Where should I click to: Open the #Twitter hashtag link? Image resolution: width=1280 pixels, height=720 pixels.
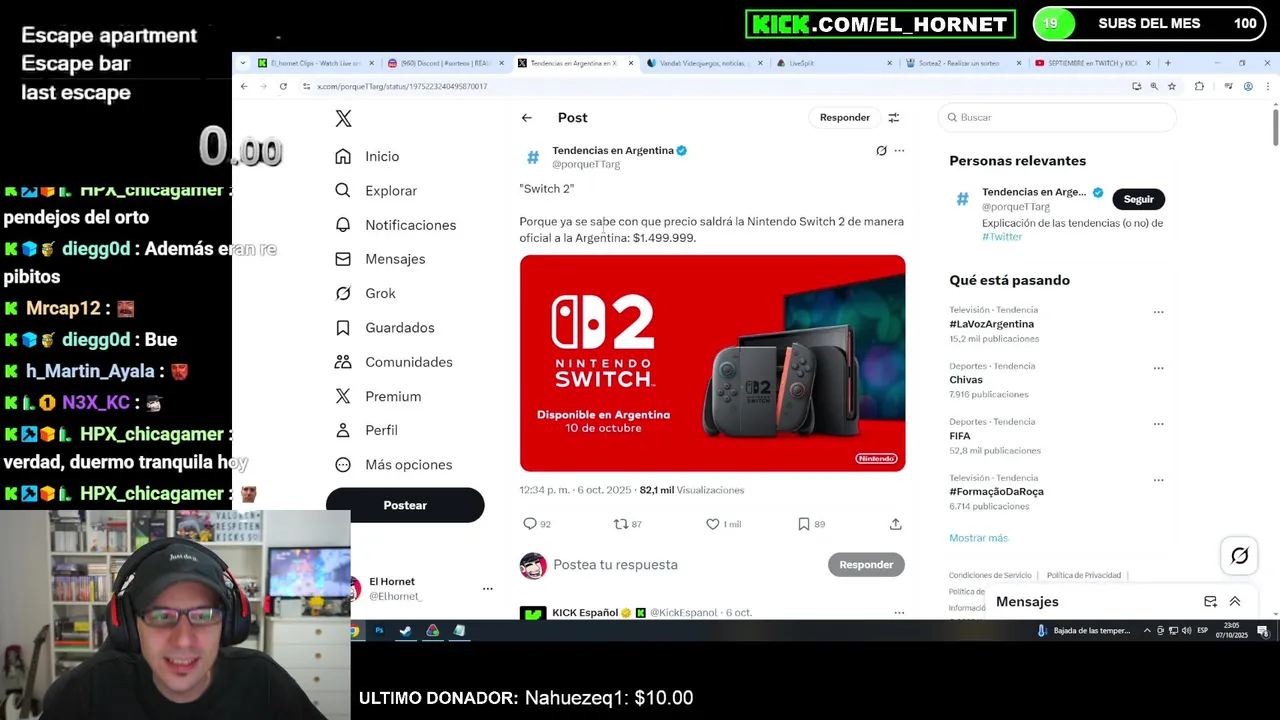(x=1002, y=237)
